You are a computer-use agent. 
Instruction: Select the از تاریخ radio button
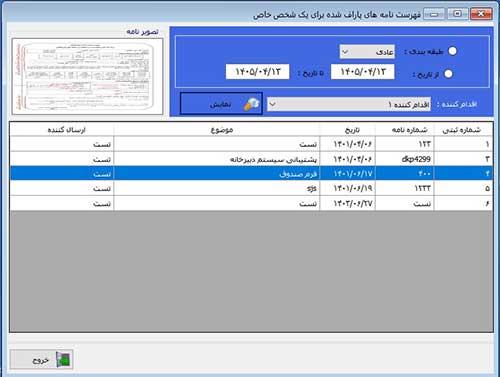pyautogui.click(x=448, y=74)
